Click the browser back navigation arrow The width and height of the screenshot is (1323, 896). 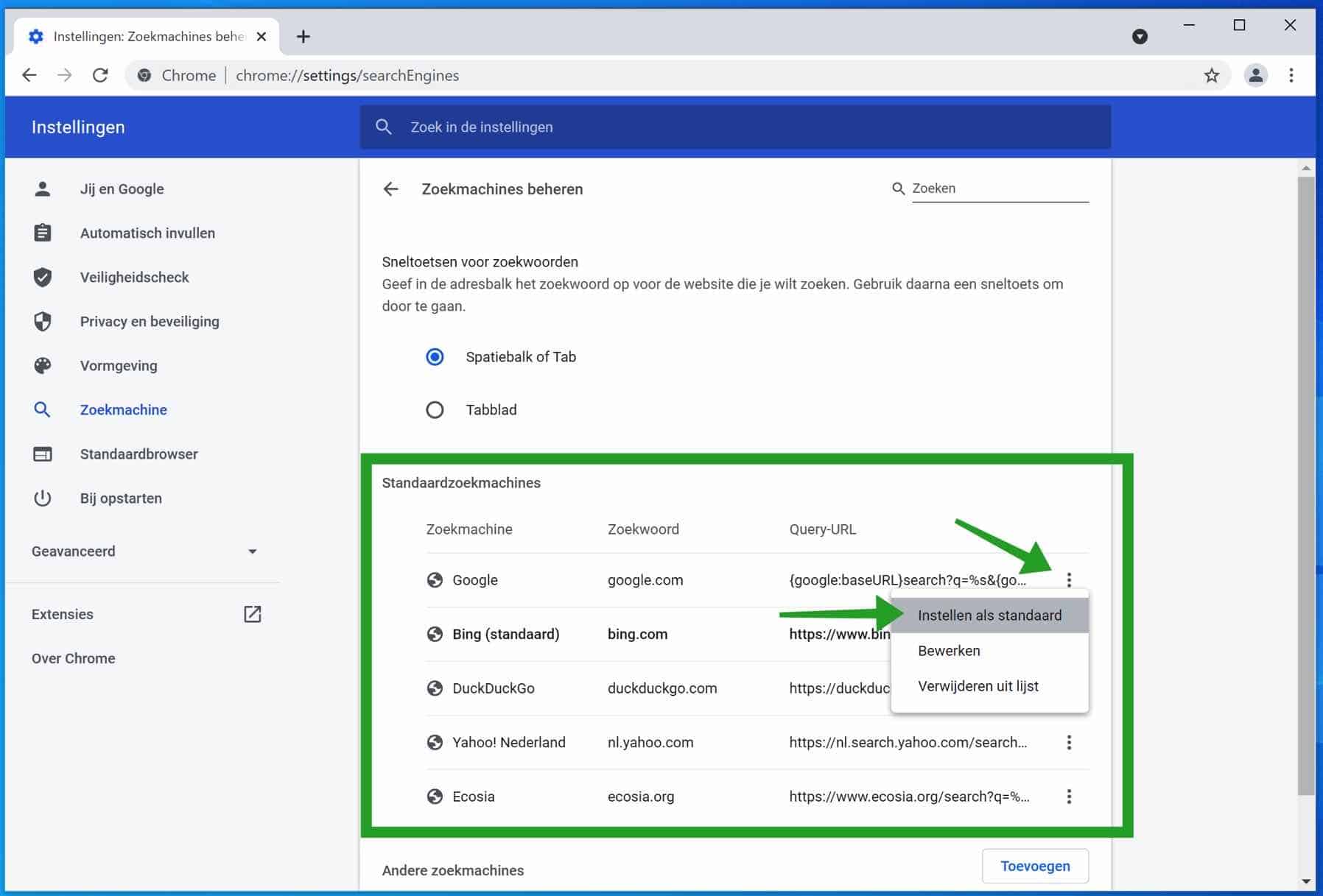[x=29, y=75]
